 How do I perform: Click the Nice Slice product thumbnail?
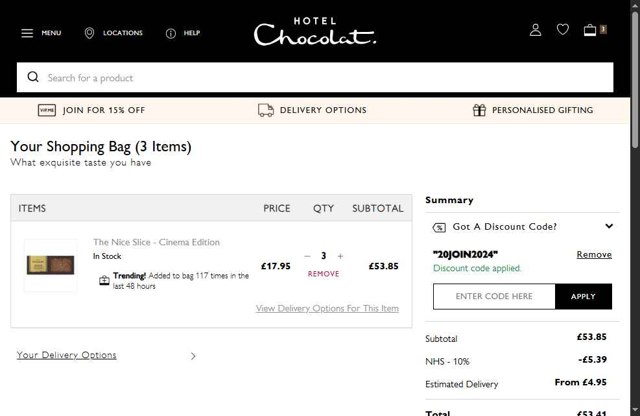point(51,265)
